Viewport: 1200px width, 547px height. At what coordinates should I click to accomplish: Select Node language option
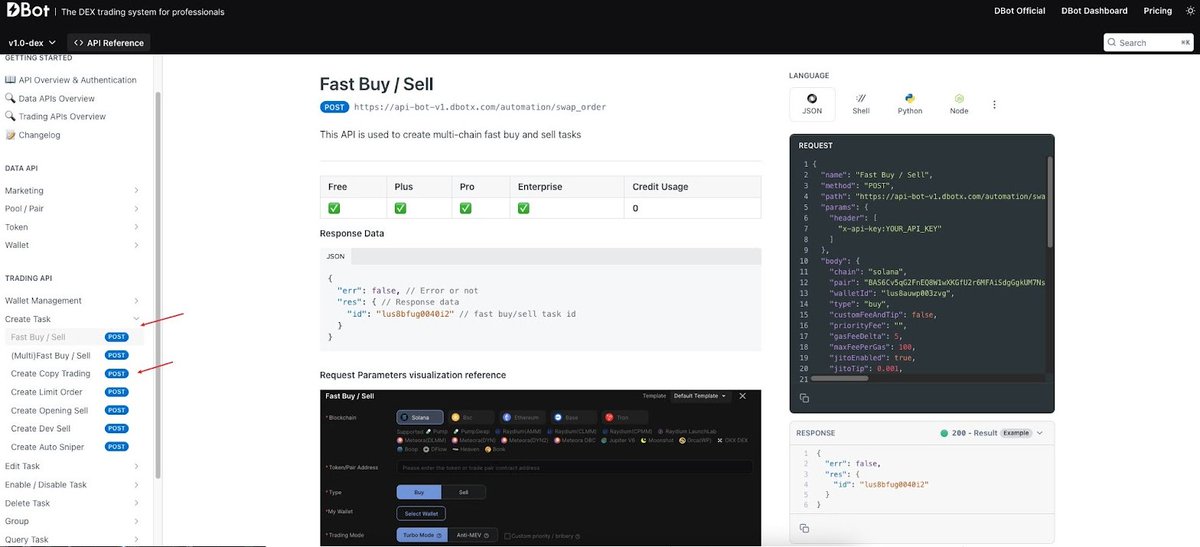(959, 103)
